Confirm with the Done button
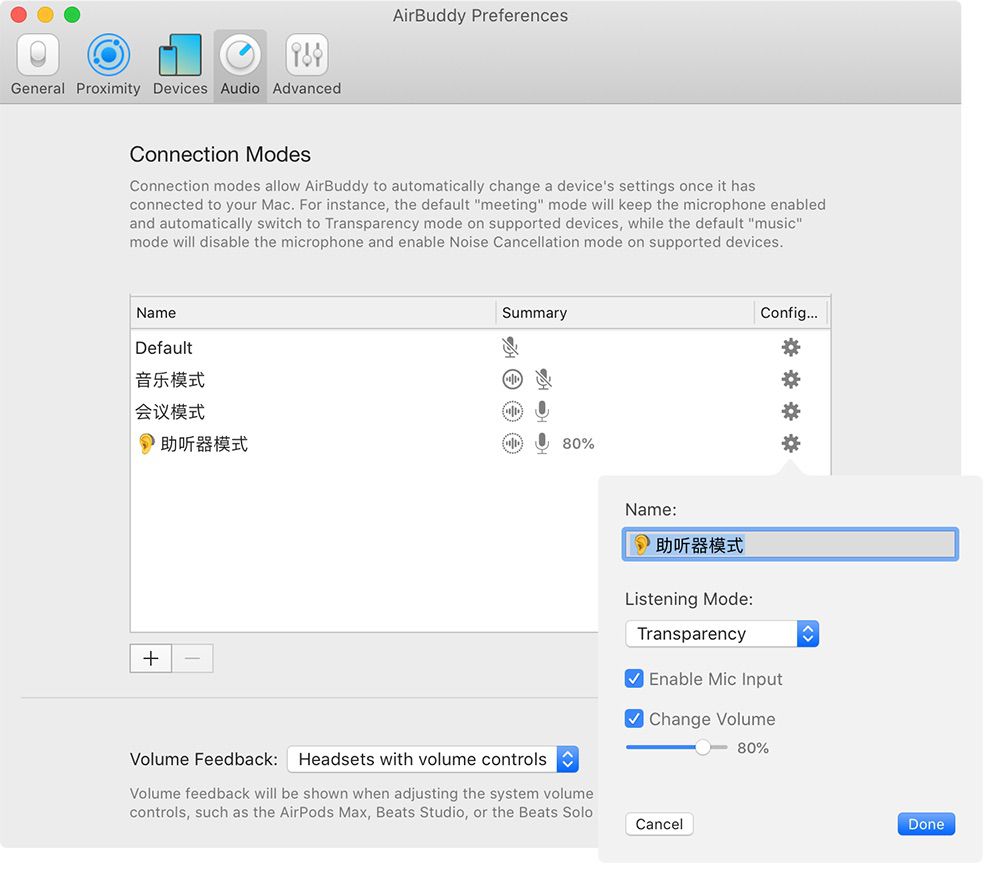Screen dimensions: 1000x880 pyautogui.click(x=926, y=824)
